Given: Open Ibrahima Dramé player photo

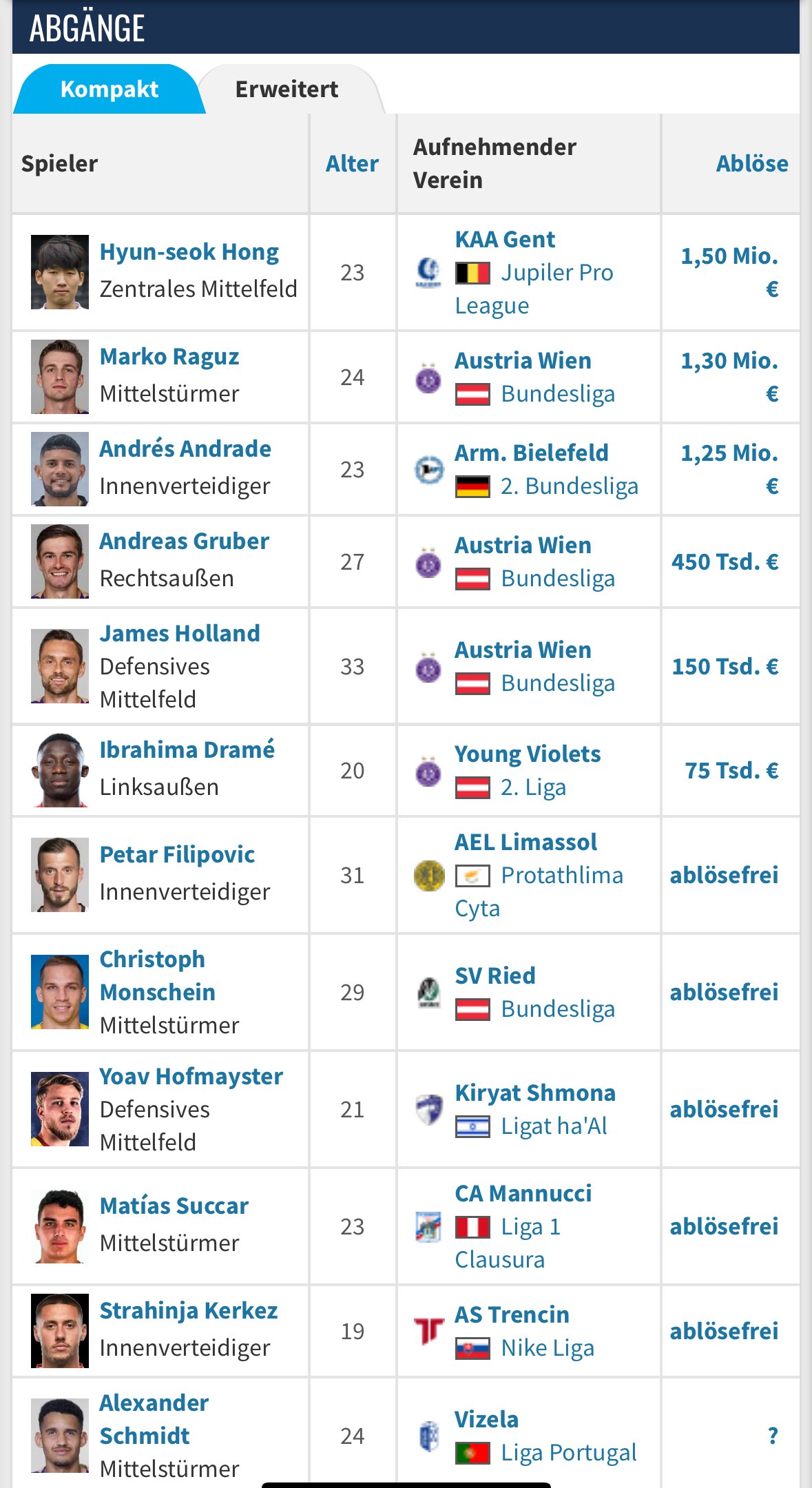Looking at the screenshot, I should click(60, 770).
